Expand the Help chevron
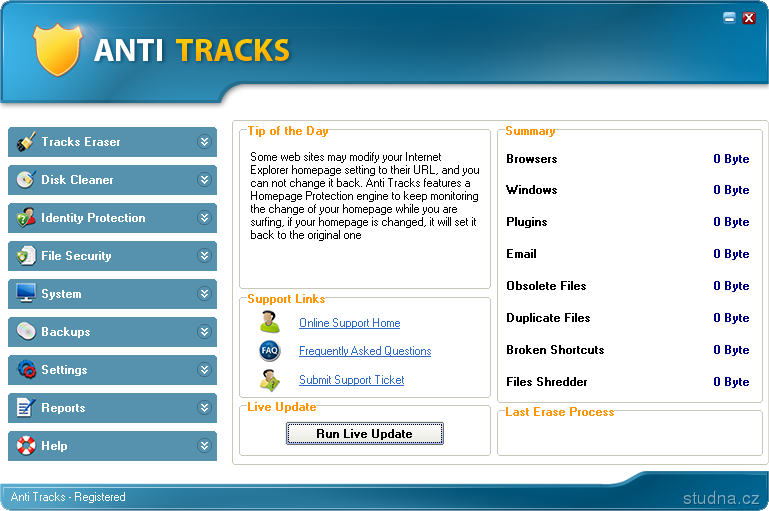Viewport: 769px width, 511px height. 204,445
